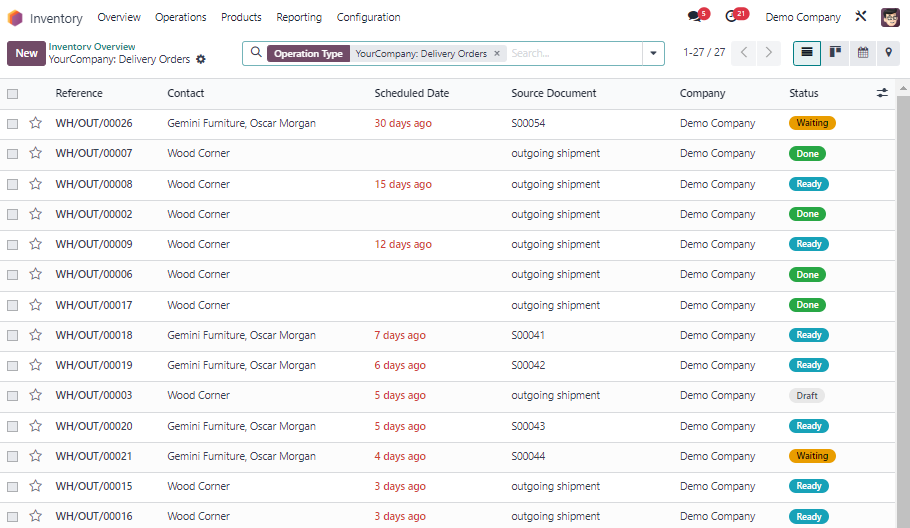This screenshot has height=528, width=910.
Task: Star the WH/OUT/00026 record
Action: (36, 123)
